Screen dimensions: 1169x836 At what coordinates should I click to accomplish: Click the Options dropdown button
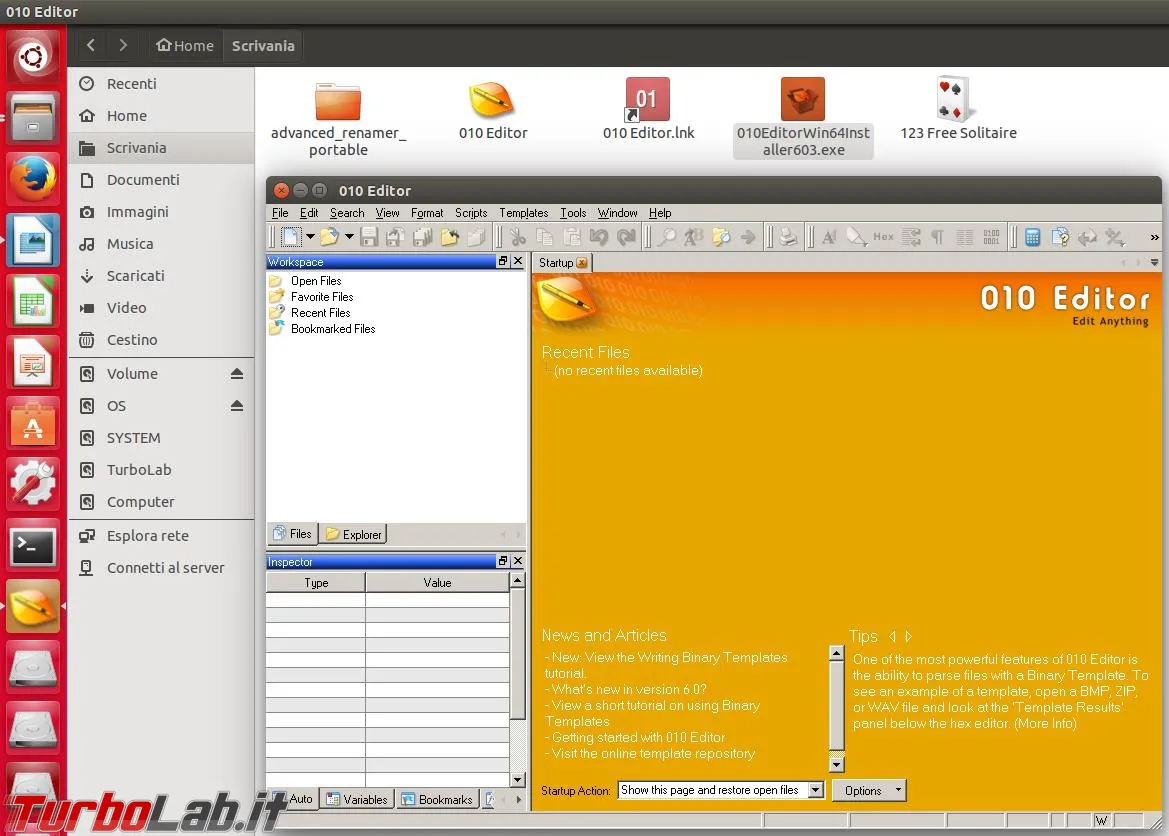point(869,791)
